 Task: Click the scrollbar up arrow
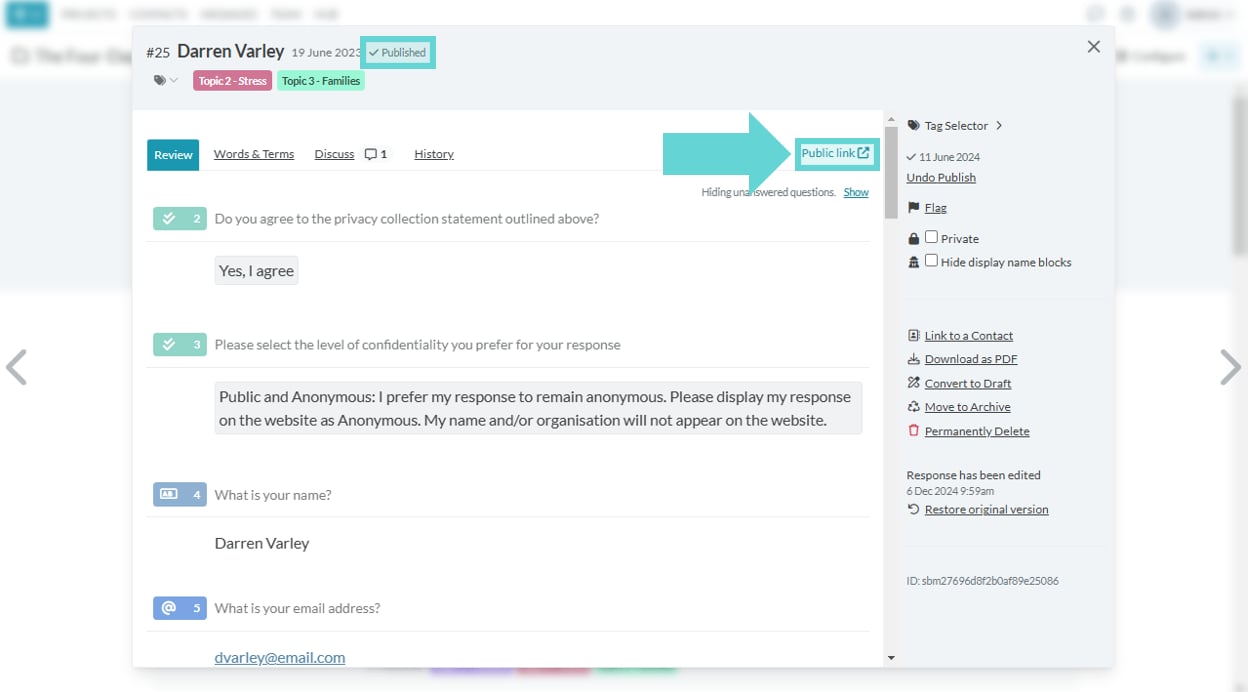coord(891,119)
